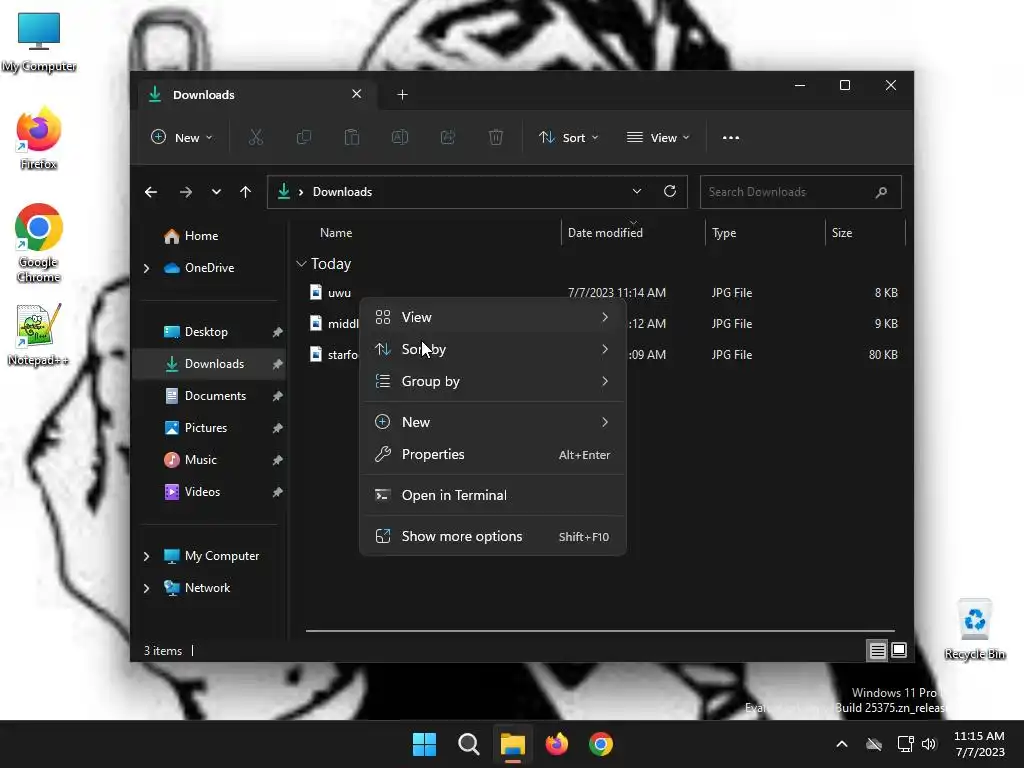1024x768 pixels.
Task: Choose Open in Terminal
Action: 493,496
